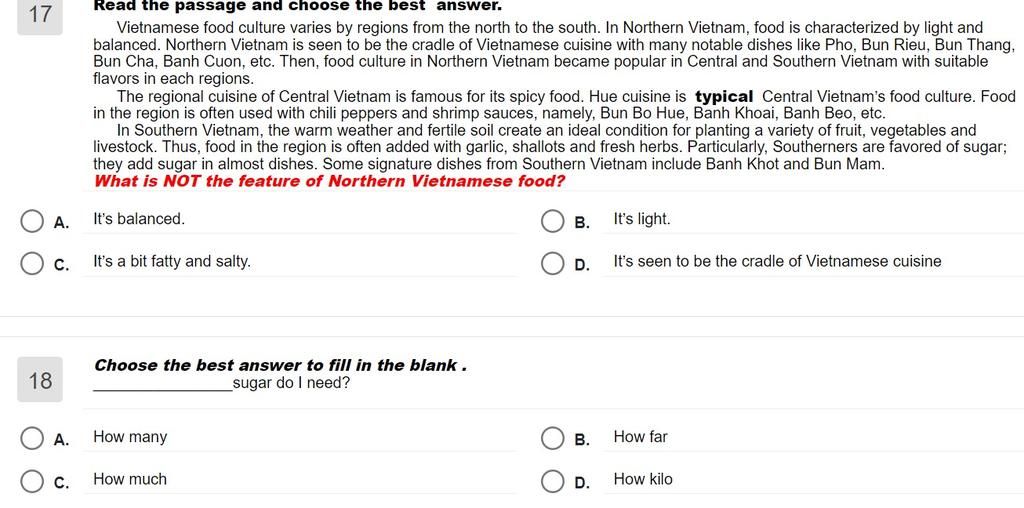Click the "How many" answer text

(x=130, y=437)
